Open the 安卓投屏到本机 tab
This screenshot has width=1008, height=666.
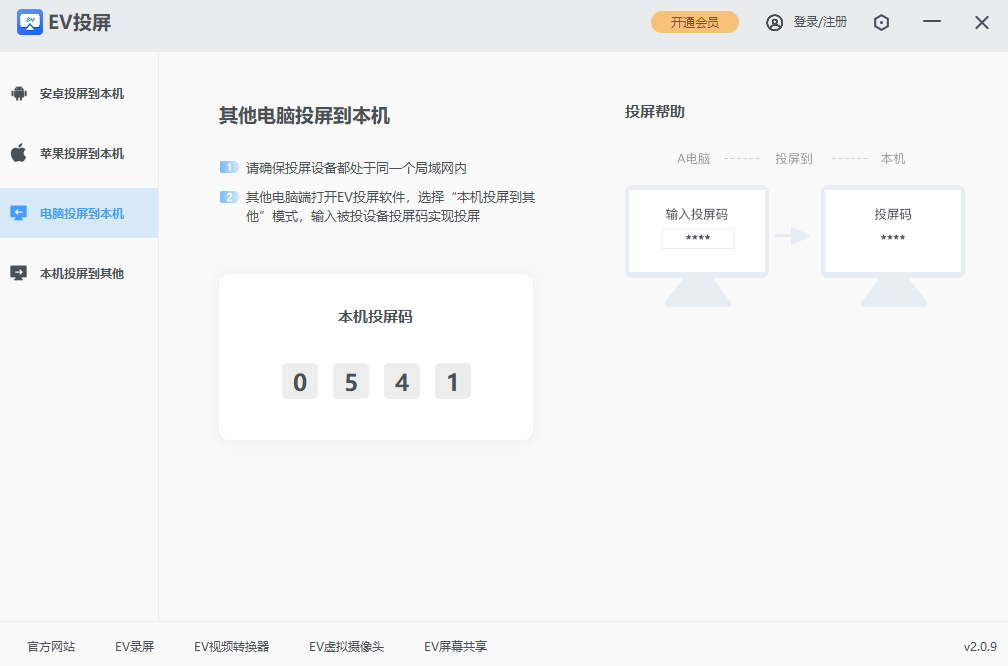point(82,94)
